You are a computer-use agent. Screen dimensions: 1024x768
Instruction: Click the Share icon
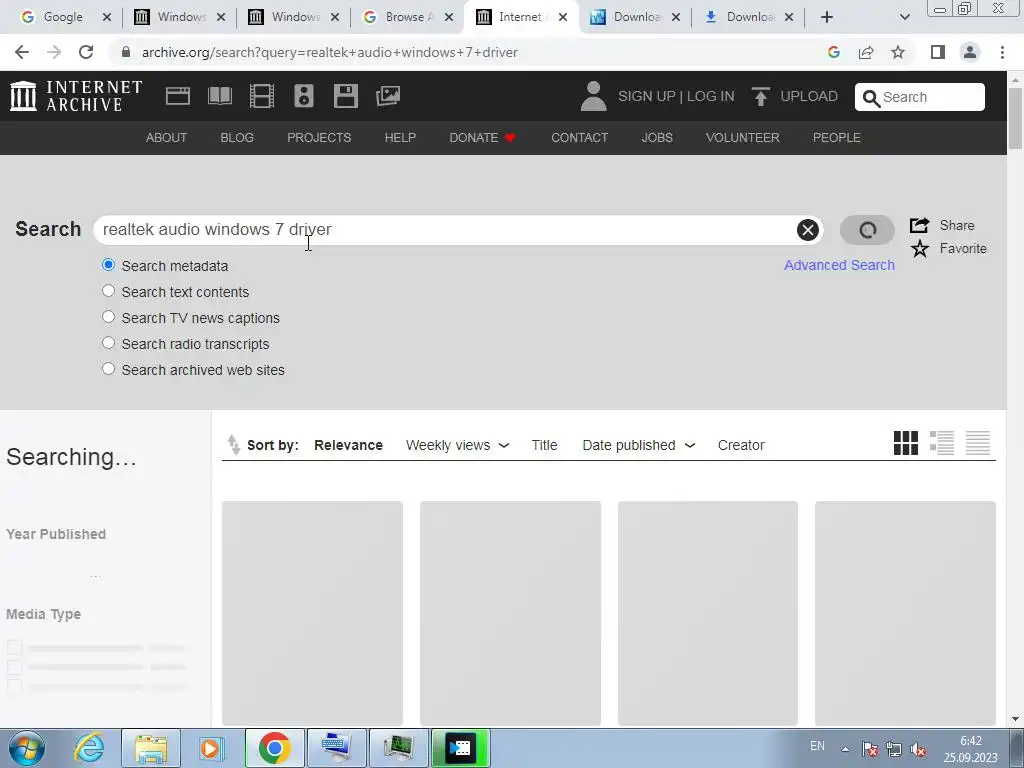click(920, 225)
